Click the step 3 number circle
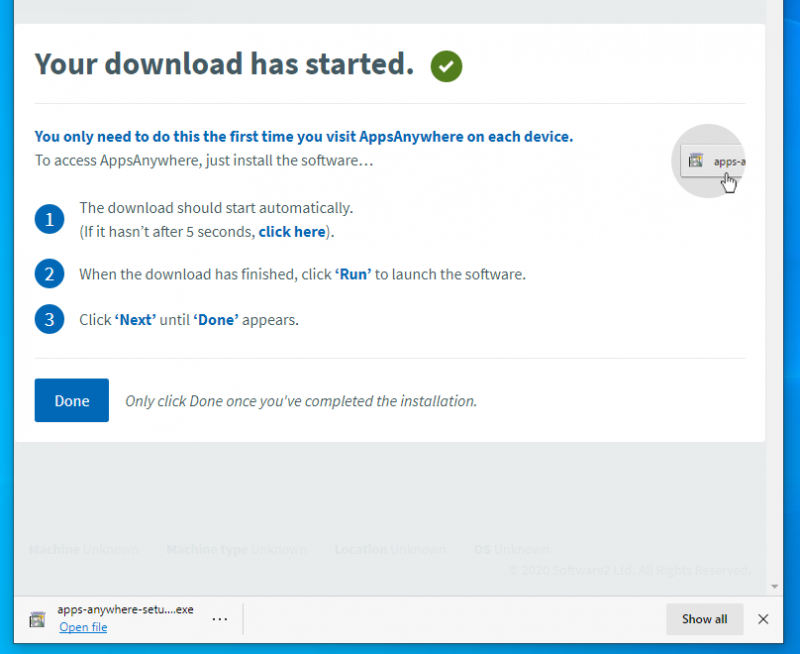 click(49, 320)
